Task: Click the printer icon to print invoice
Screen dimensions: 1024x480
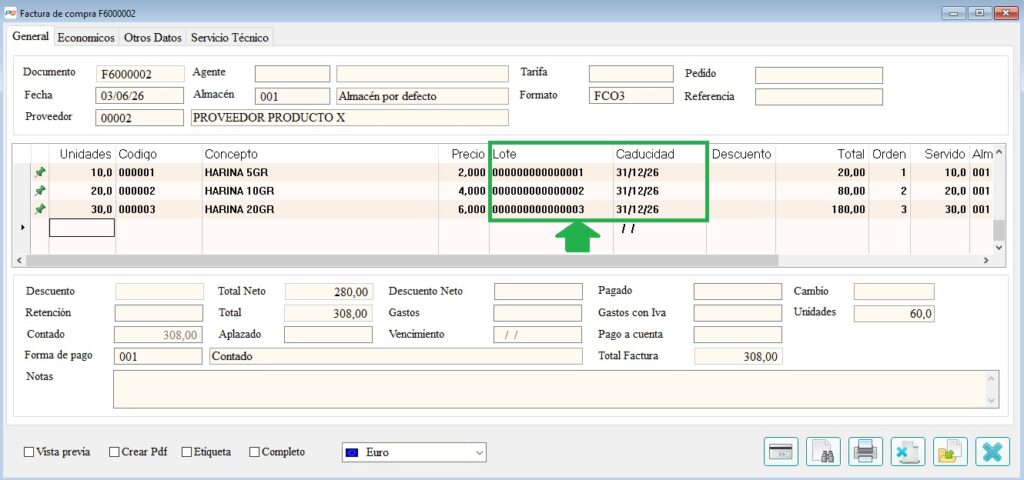Action: pos(866,451)
